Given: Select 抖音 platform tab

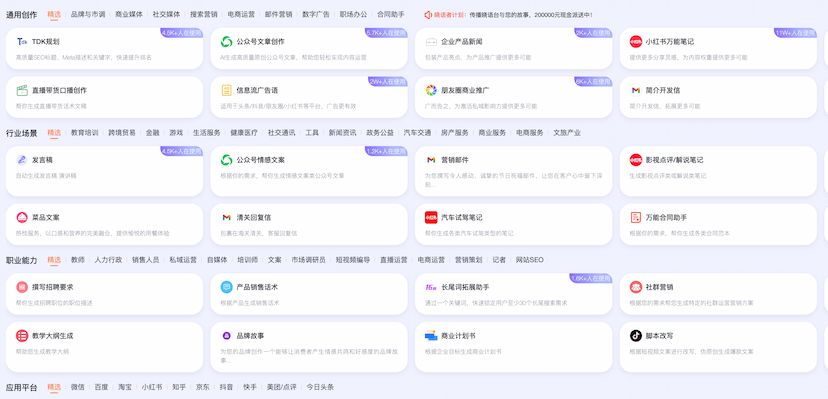Looking at the screenshot, I should click(227, 387).
